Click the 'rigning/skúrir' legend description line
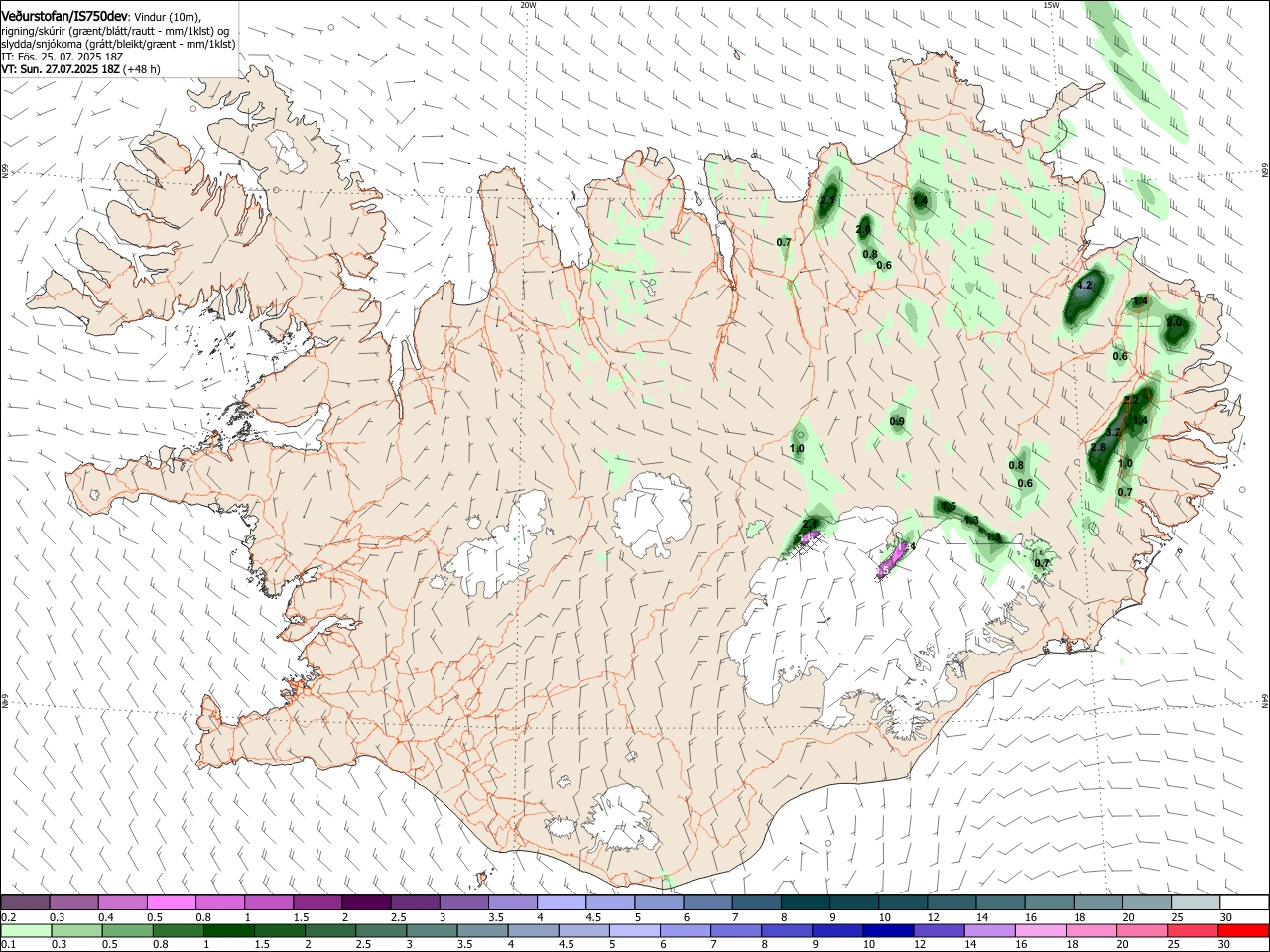Screen dimensions: 1270x952 coord(116,31)
